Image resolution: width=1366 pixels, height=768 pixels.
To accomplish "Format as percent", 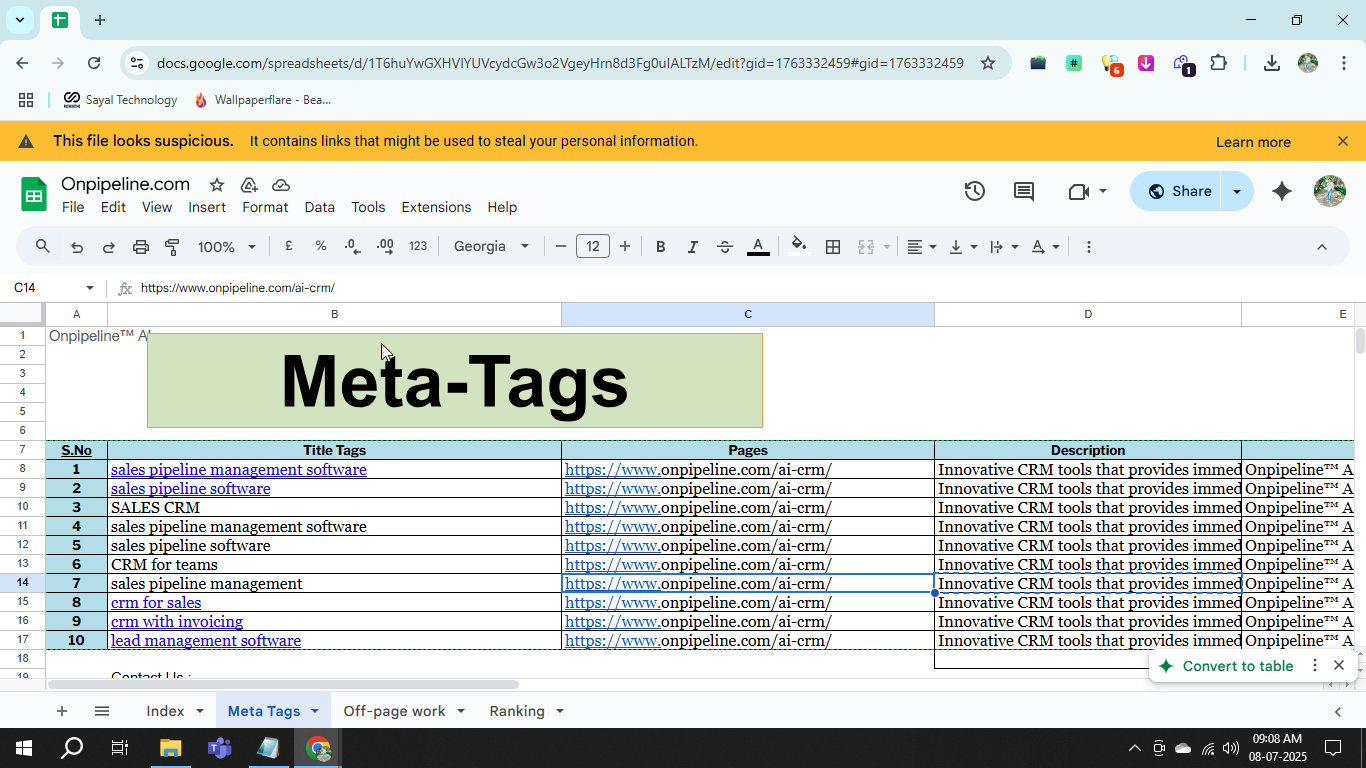I will coord(321,246).
